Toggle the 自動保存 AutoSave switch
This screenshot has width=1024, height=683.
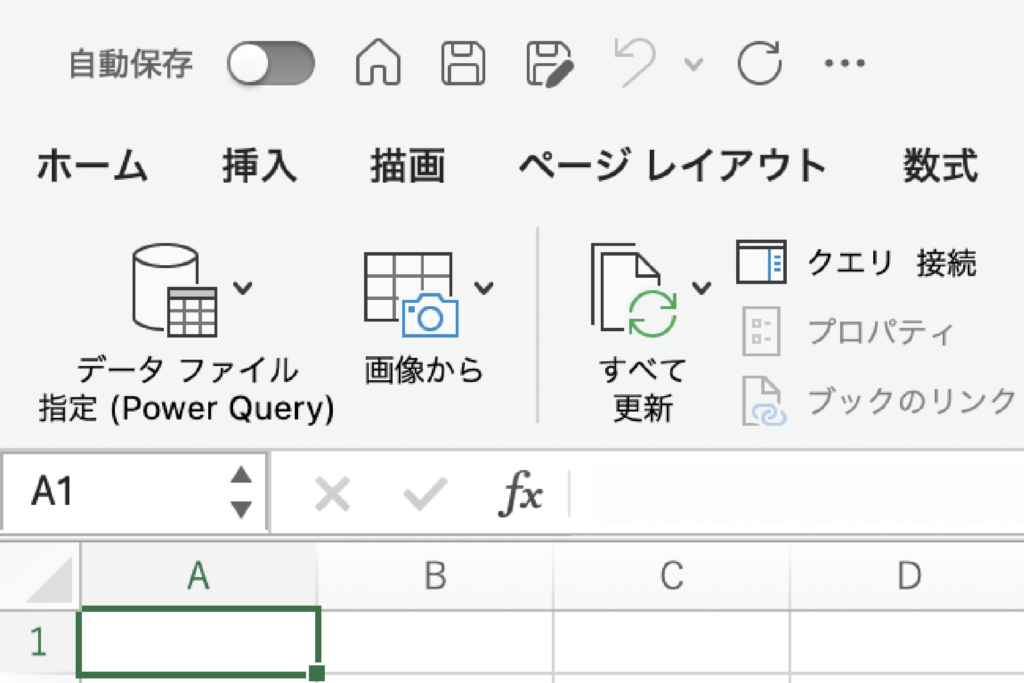pos(270,65)
